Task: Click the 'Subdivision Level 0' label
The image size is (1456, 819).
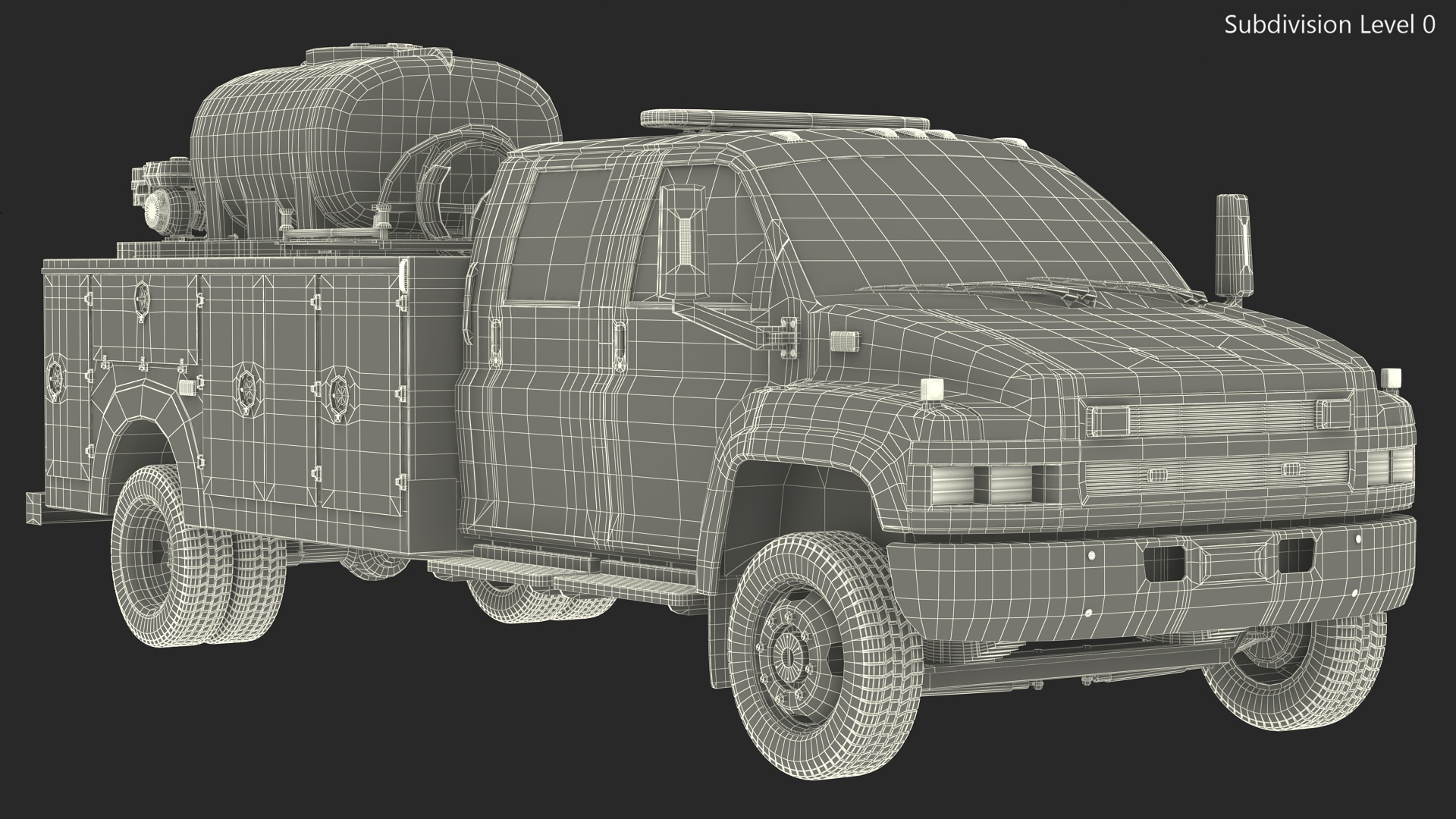Action: [x=1330, y=25]
